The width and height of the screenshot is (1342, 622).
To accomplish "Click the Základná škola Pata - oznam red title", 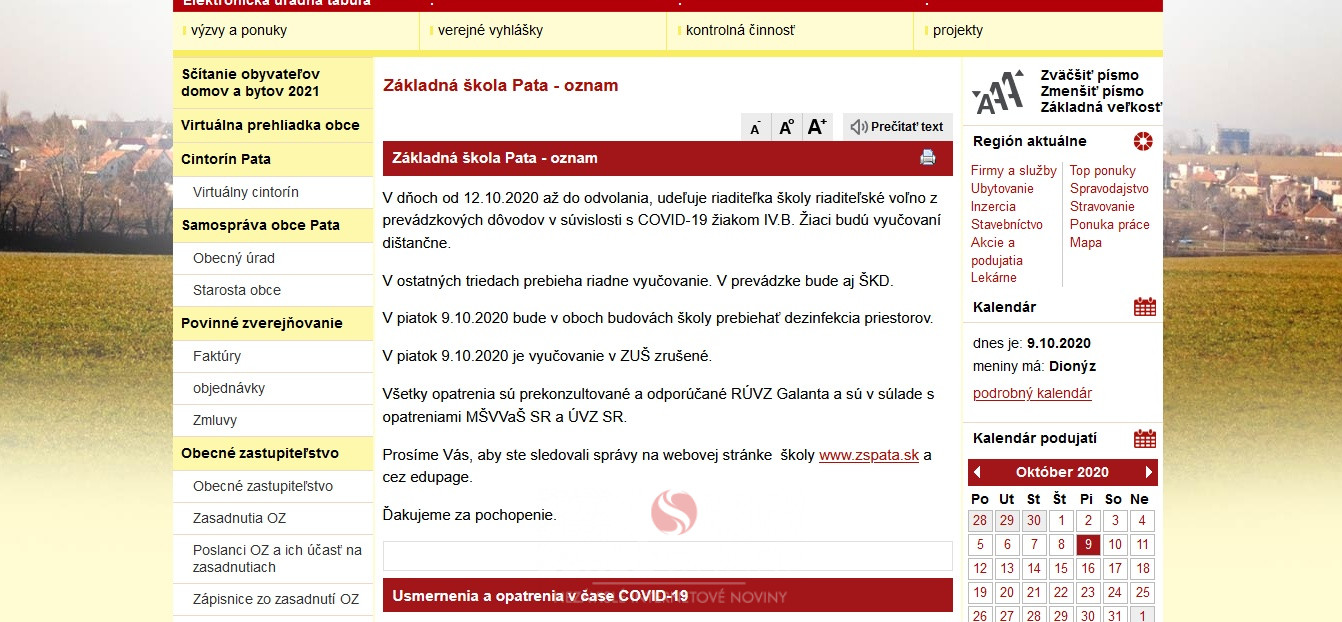I will click(x=501, y=85).
